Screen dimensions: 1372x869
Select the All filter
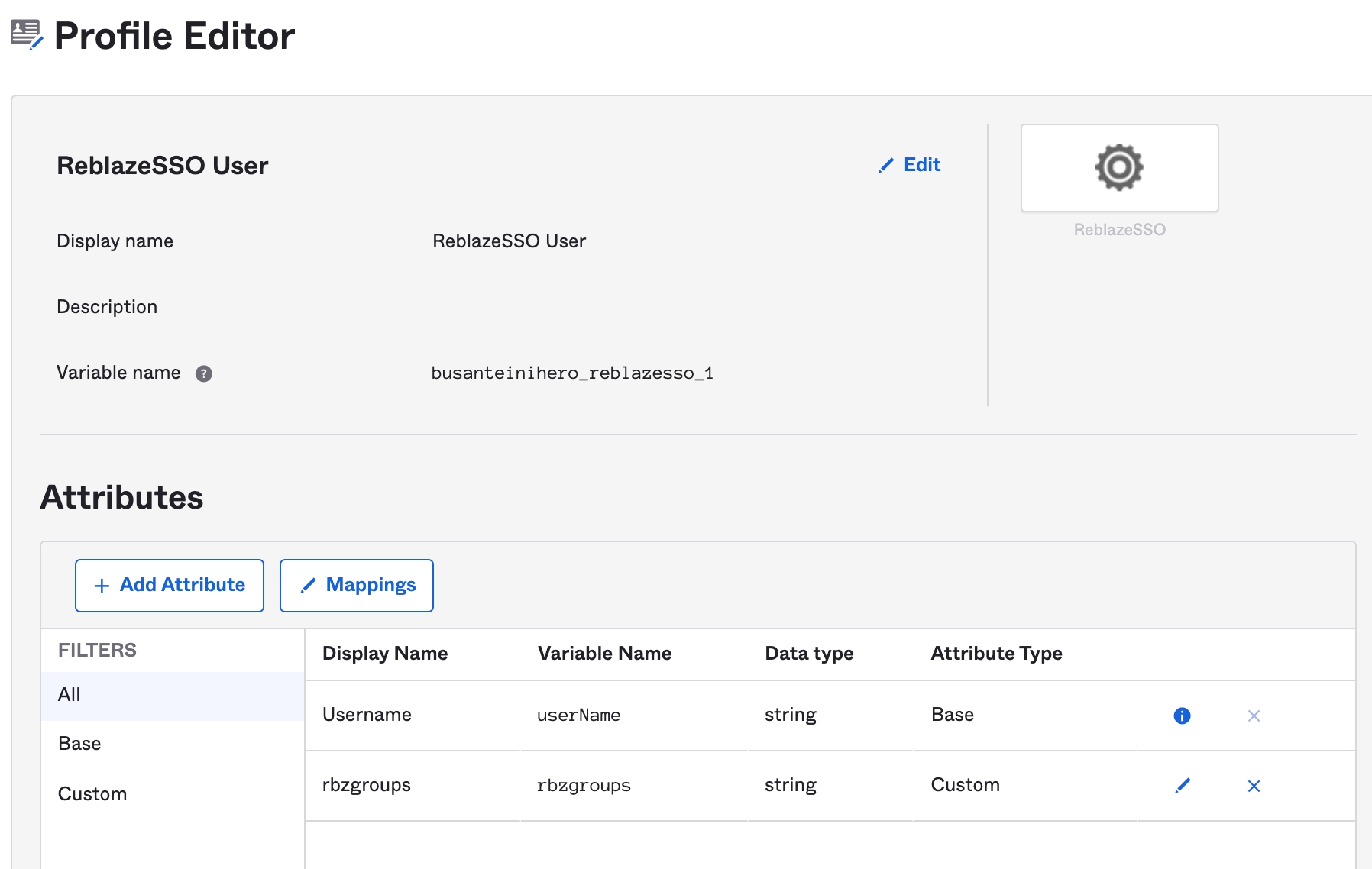[x=70, y=695]
